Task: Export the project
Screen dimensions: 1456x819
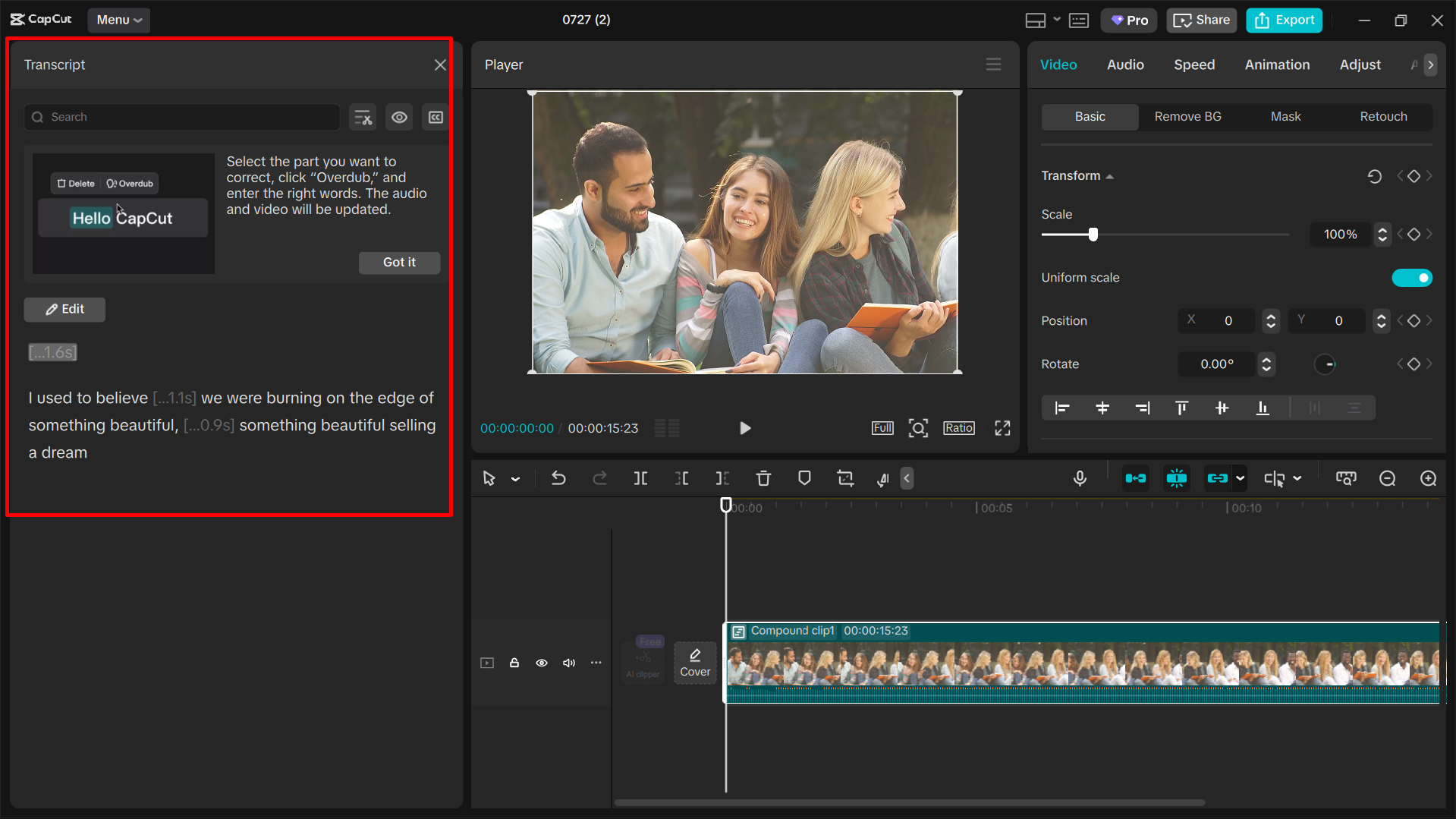Action: 1284,20
